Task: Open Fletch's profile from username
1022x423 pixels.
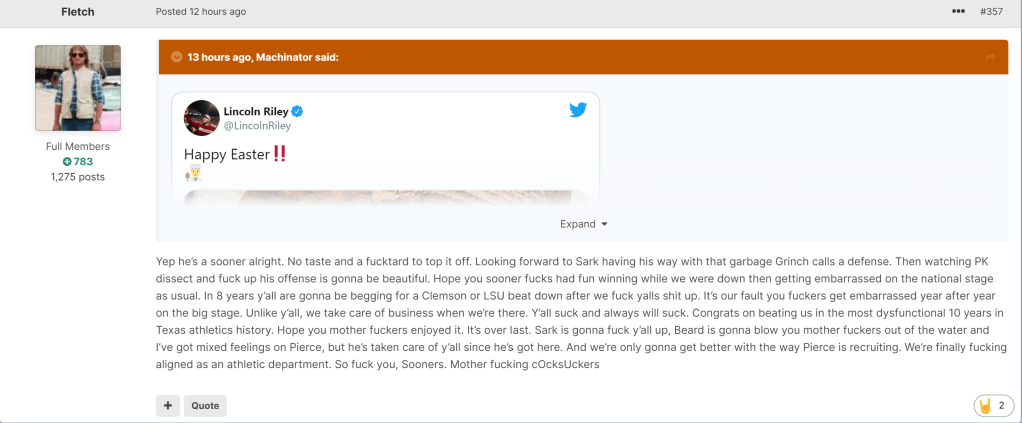Action: 78,11
